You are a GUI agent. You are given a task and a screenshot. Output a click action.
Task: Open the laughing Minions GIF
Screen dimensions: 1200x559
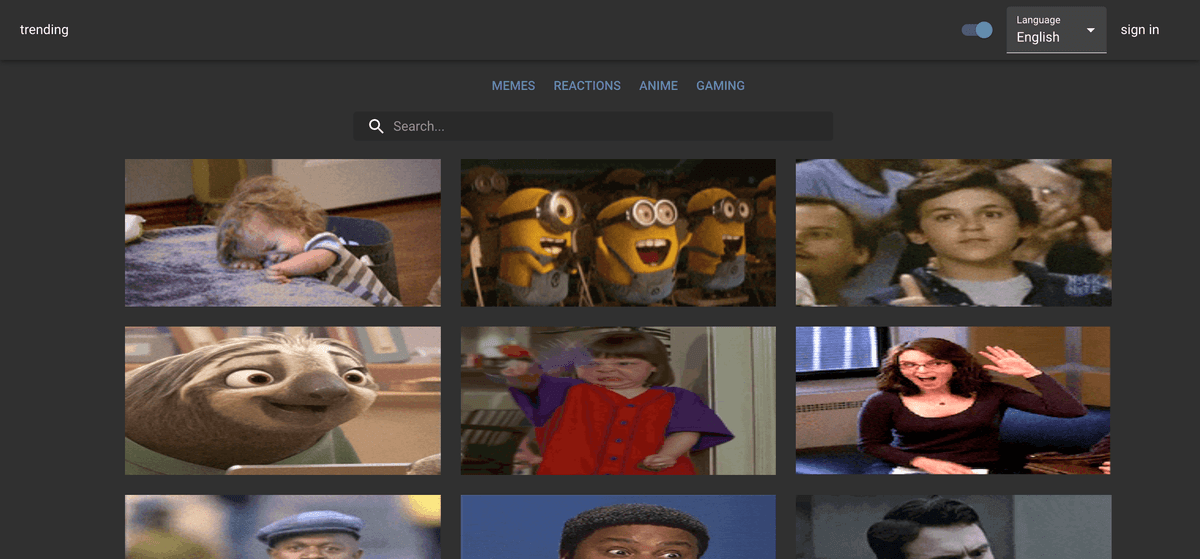(618, 233)
